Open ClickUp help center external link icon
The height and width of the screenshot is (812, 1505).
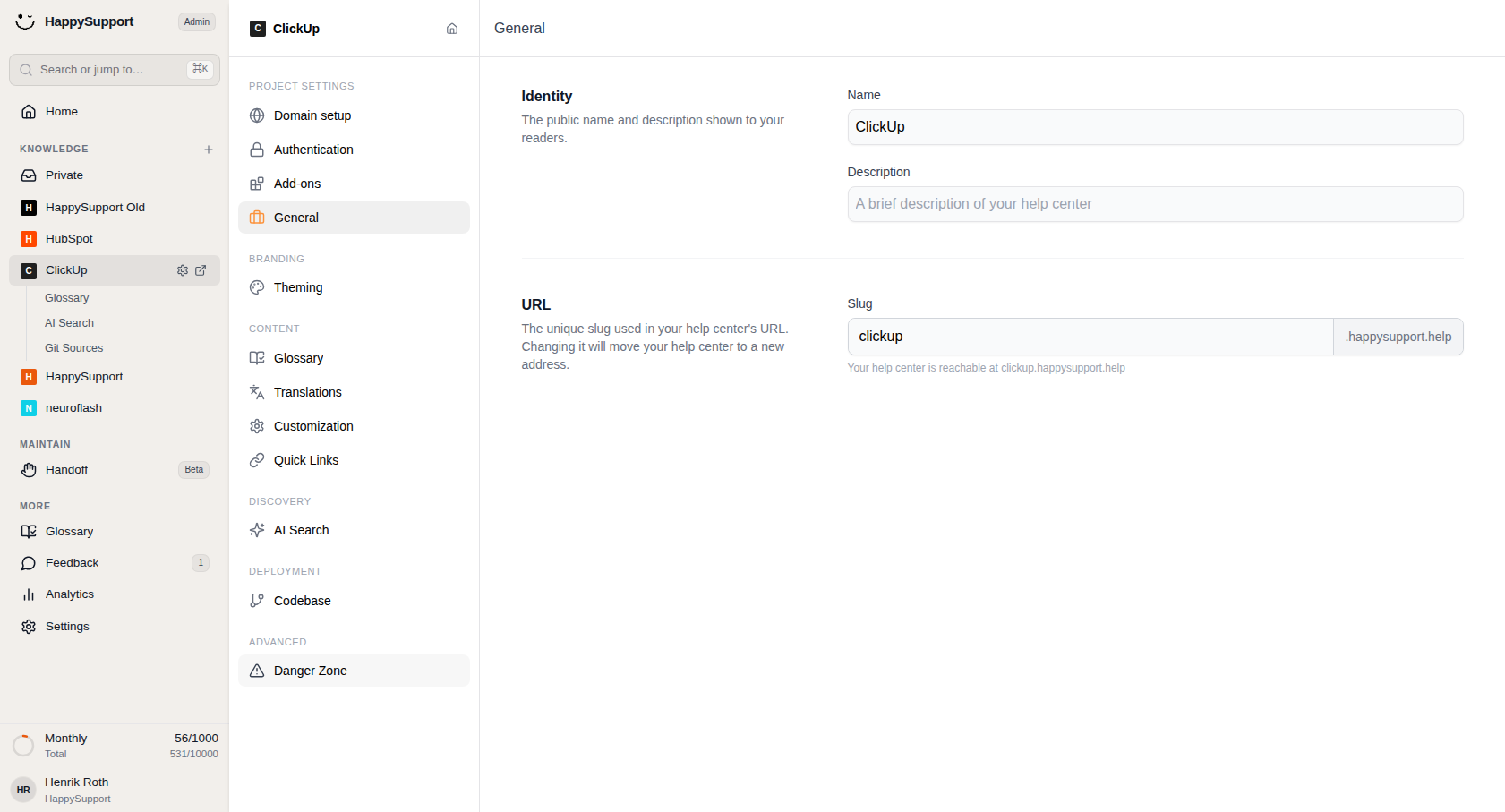point(201,270)
